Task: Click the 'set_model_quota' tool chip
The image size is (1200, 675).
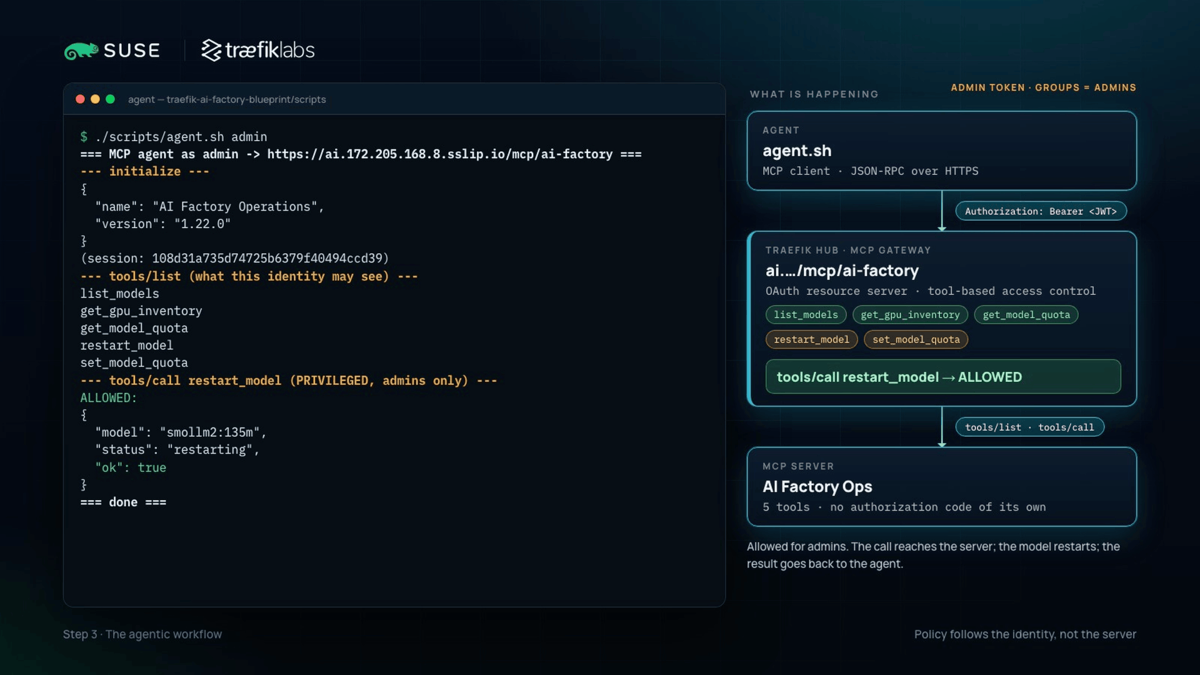Action: [x=915, y=340]
